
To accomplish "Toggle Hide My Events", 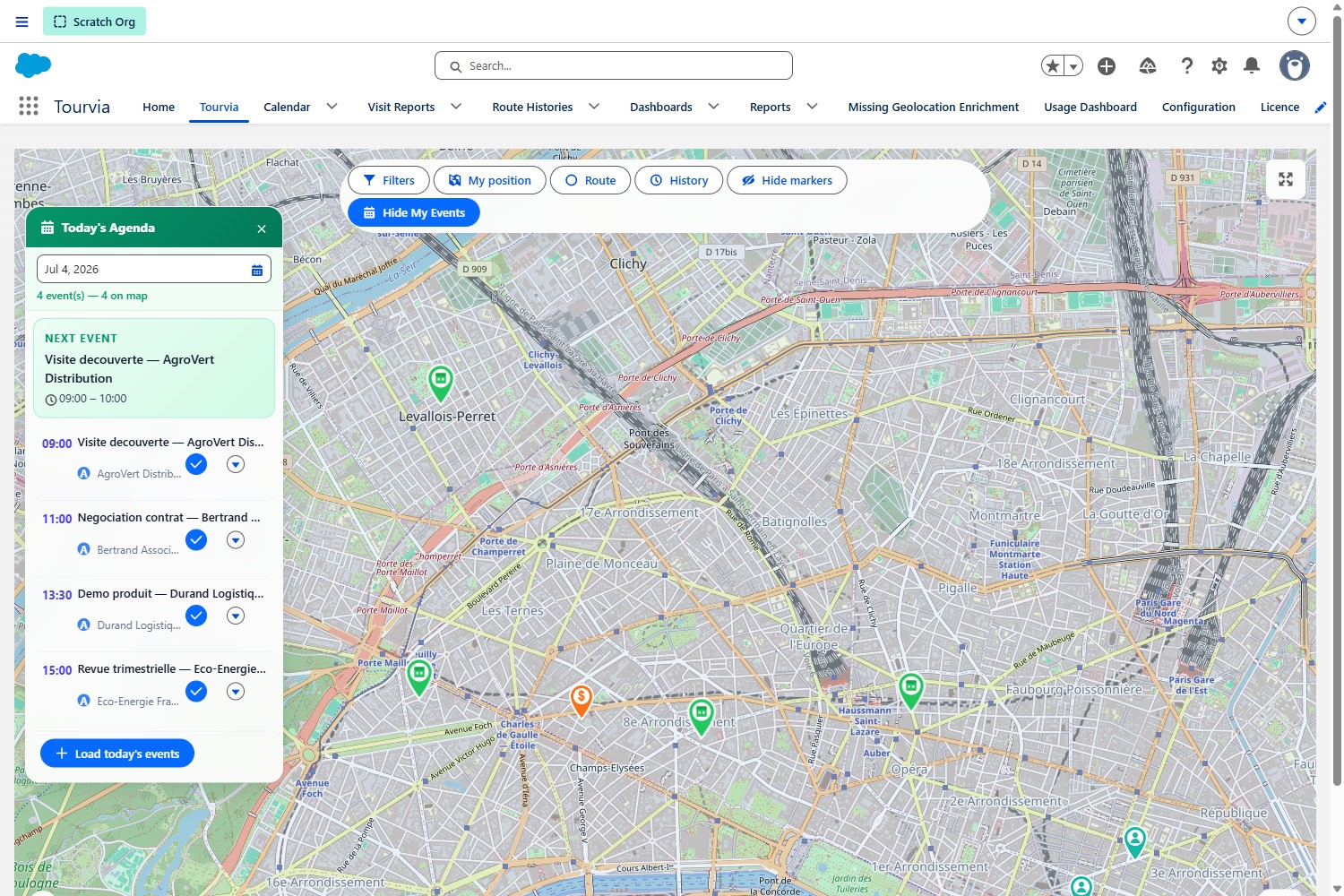I will click(414, 212).
